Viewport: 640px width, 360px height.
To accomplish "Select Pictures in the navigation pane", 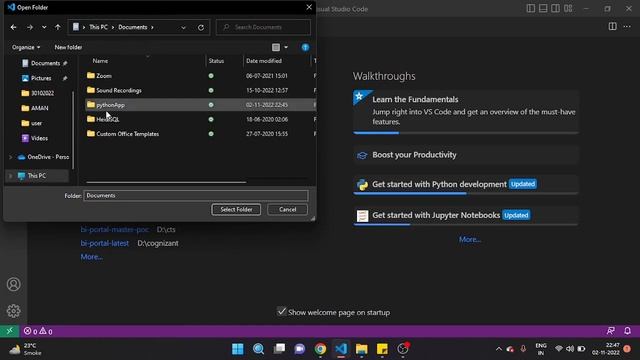I will click(x=41, y=78).
